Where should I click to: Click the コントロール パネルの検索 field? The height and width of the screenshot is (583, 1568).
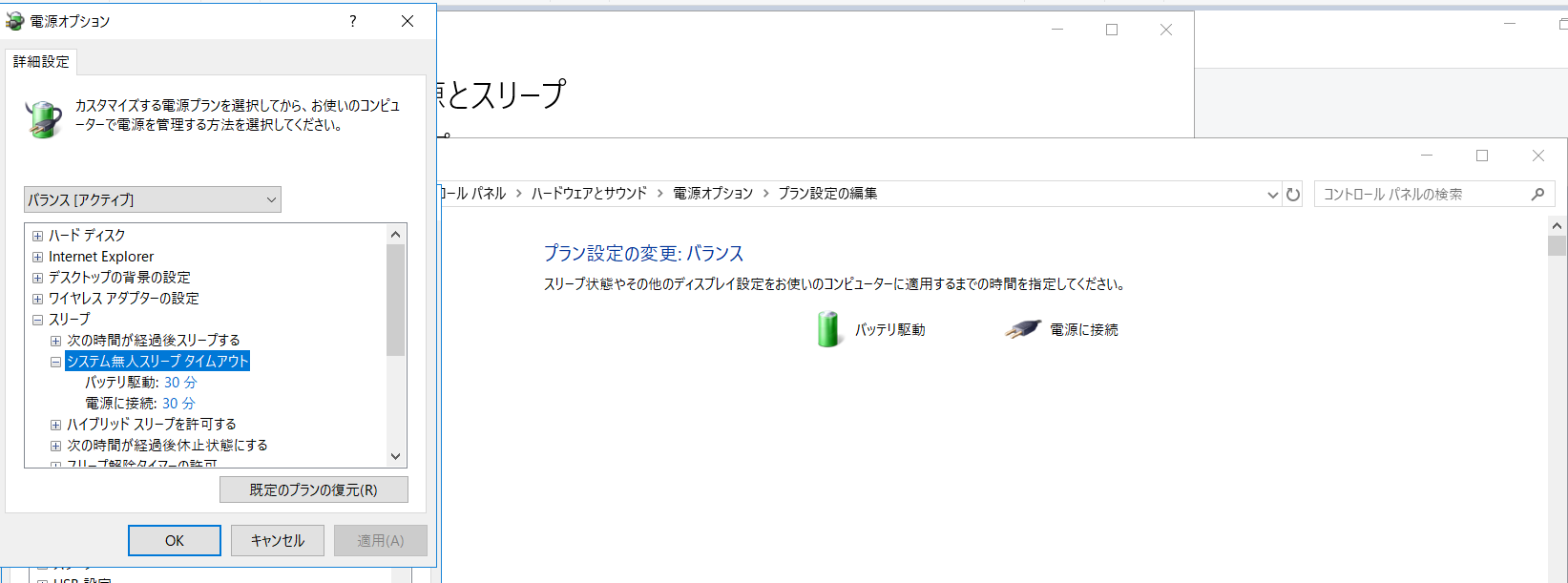1434,195
